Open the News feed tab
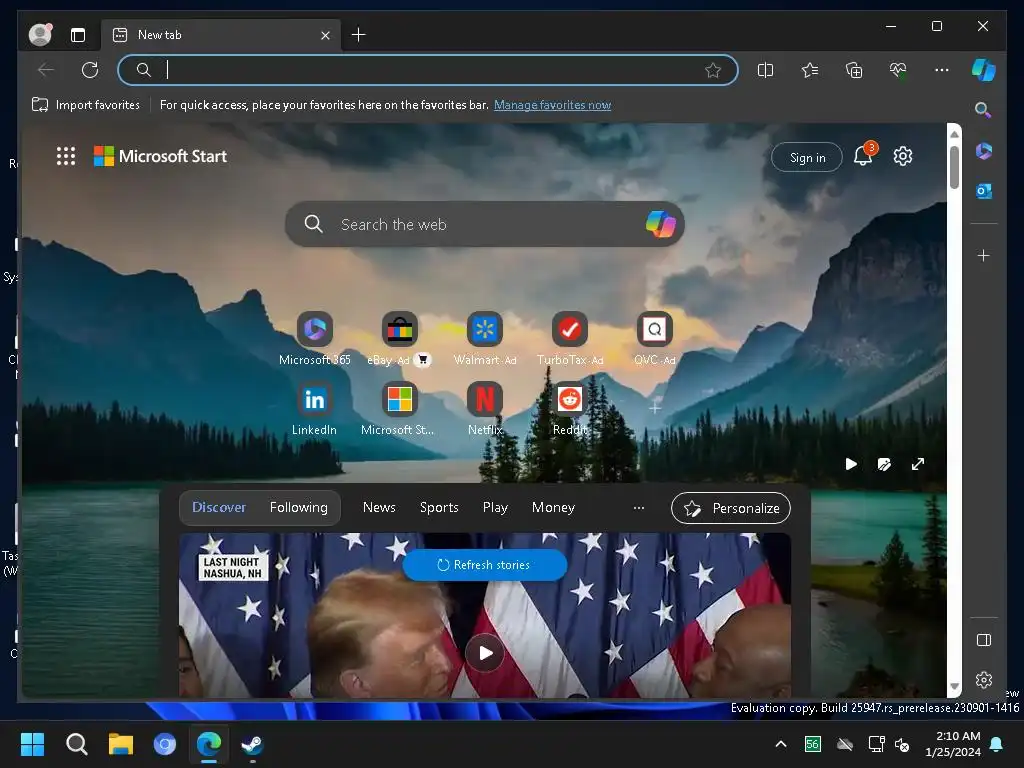Viewport: 1024px width, 768px height. [x=379, y=507]
